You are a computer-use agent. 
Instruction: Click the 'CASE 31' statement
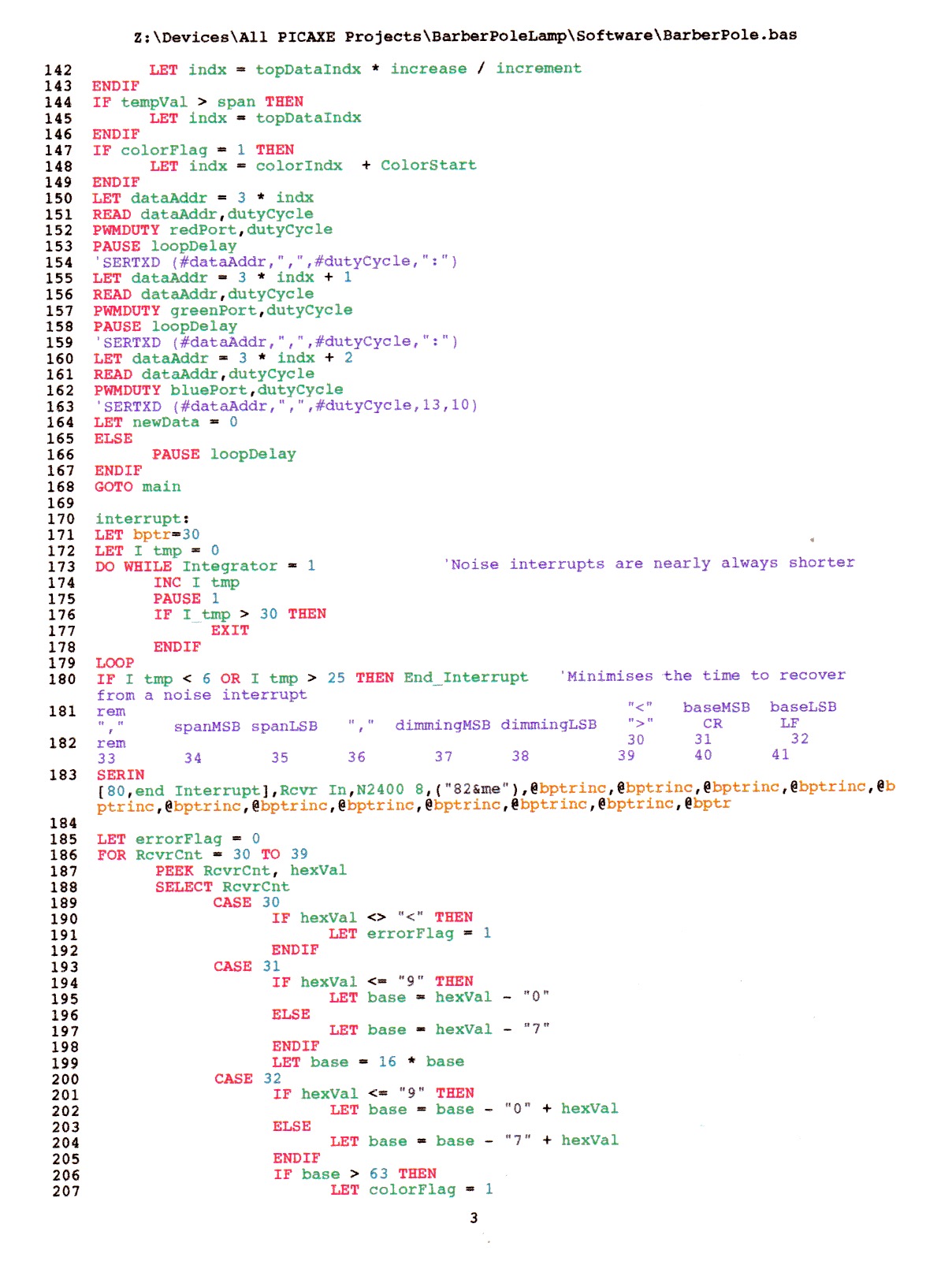[247, 966]
